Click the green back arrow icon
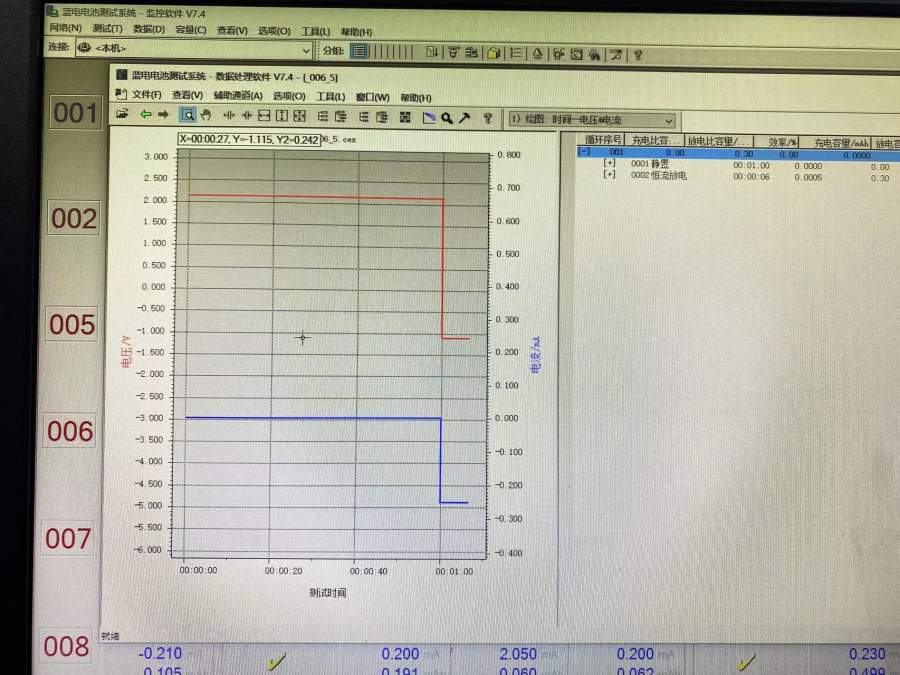The image size is (900, 675). tap(146, 114)
